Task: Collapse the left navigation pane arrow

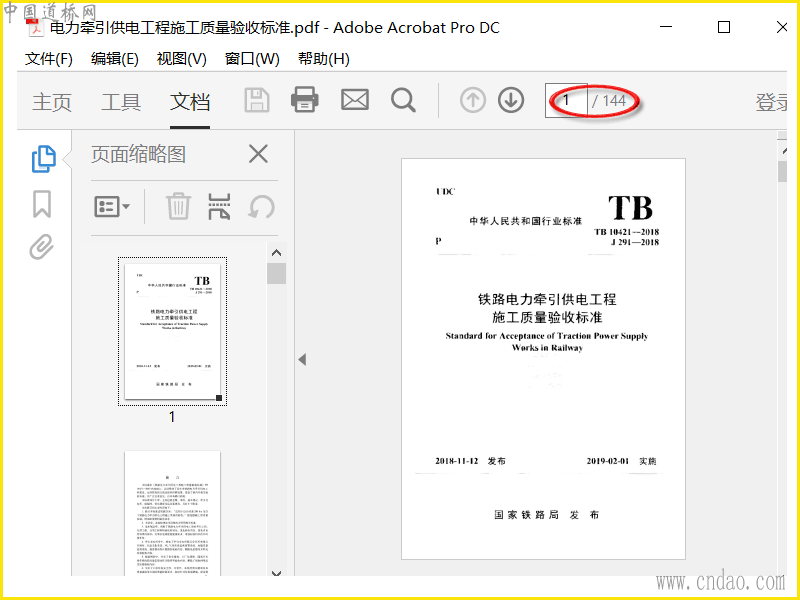Action: 302,360
